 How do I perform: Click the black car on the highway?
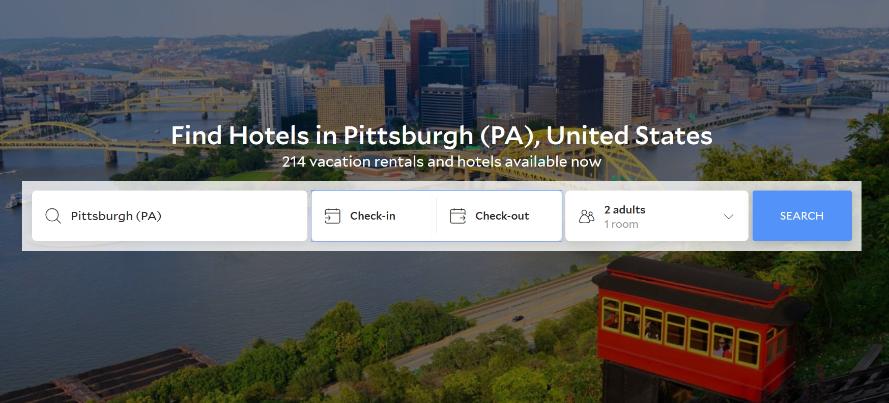pos(518,319)
